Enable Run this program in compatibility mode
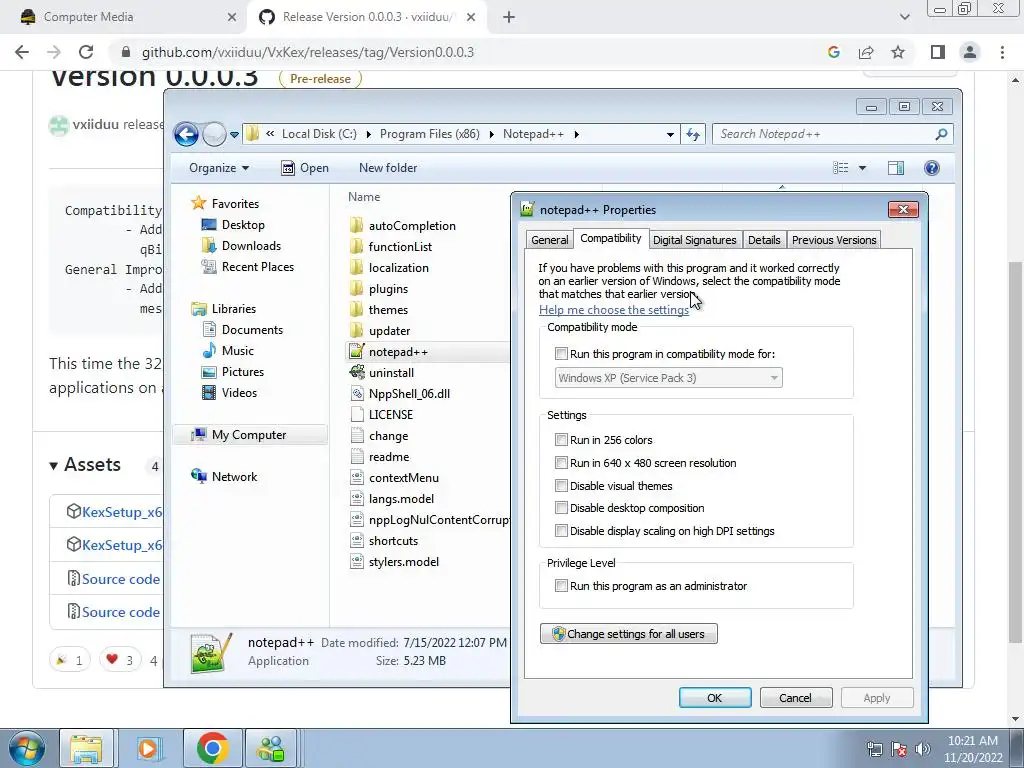 (x=561, y=354)
